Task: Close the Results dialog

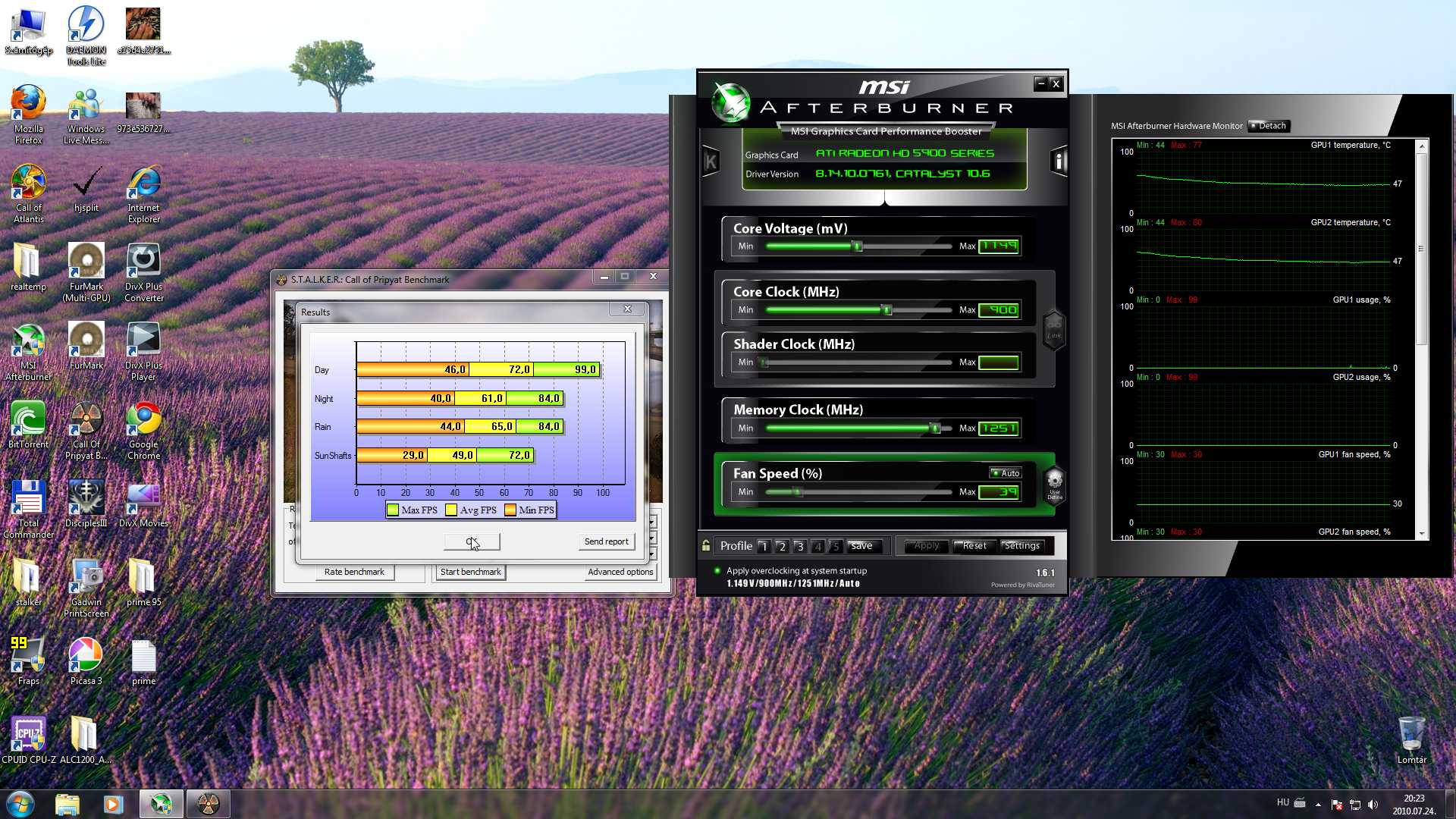Action: point(627,309)
